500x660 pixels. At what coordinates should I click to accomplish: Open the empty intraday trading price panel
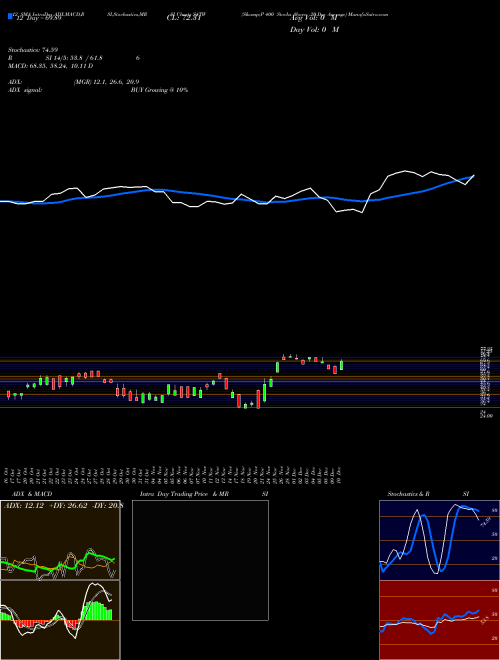coord(200,560)
